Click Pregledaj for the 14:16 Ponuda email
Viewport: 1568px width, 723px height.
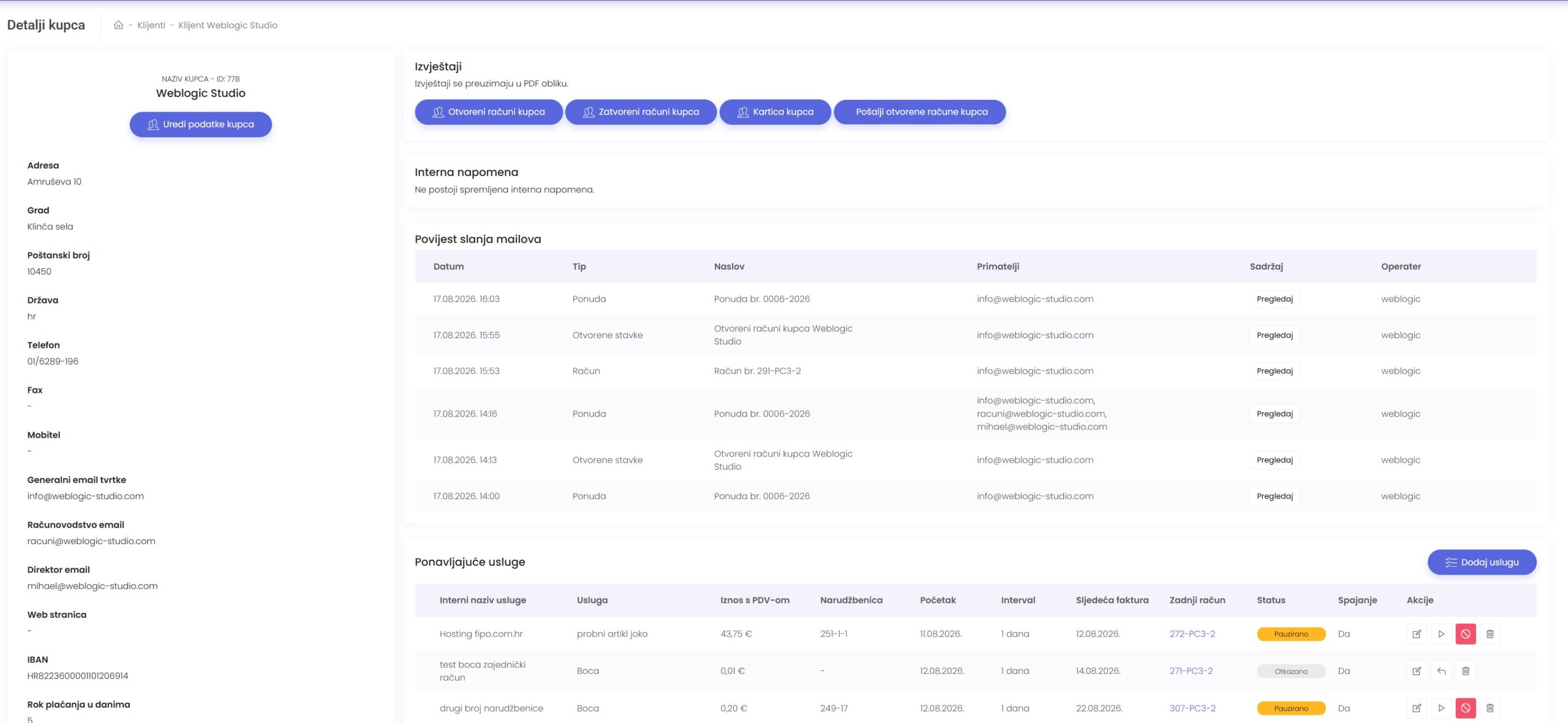(x=1275, y=414)
